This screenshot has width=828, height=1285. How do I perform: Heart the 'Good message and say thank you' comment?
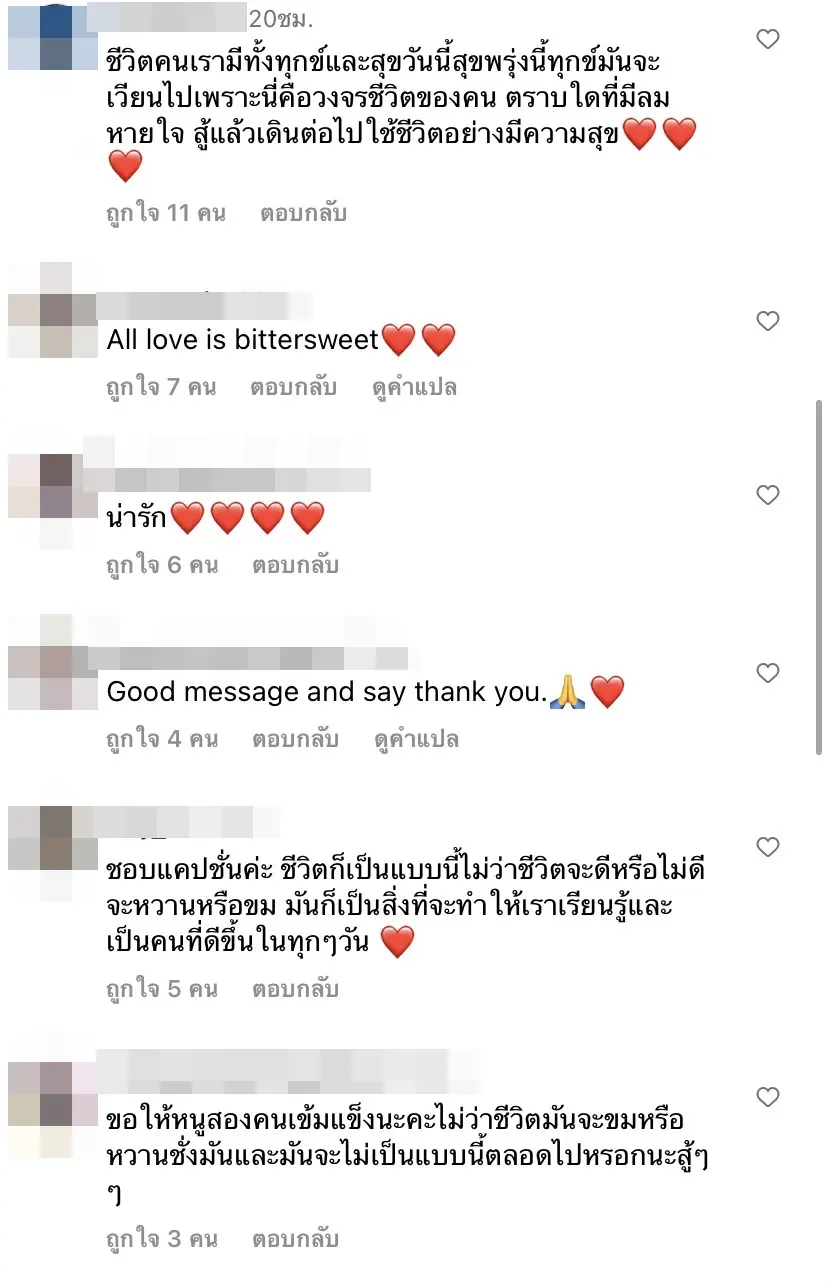[x=767, y=673]
